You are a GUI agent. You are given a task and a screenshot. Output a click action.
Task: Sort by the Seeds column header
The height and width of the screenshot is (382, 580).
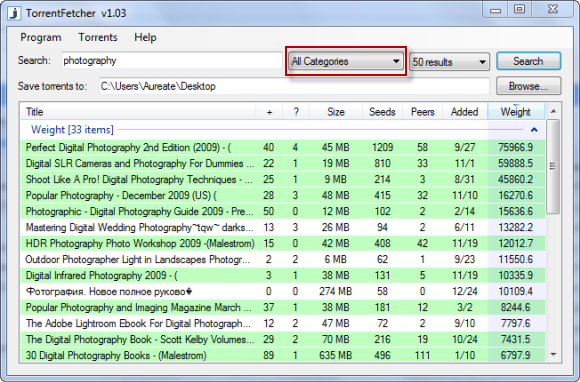click(x=382, y=112)
